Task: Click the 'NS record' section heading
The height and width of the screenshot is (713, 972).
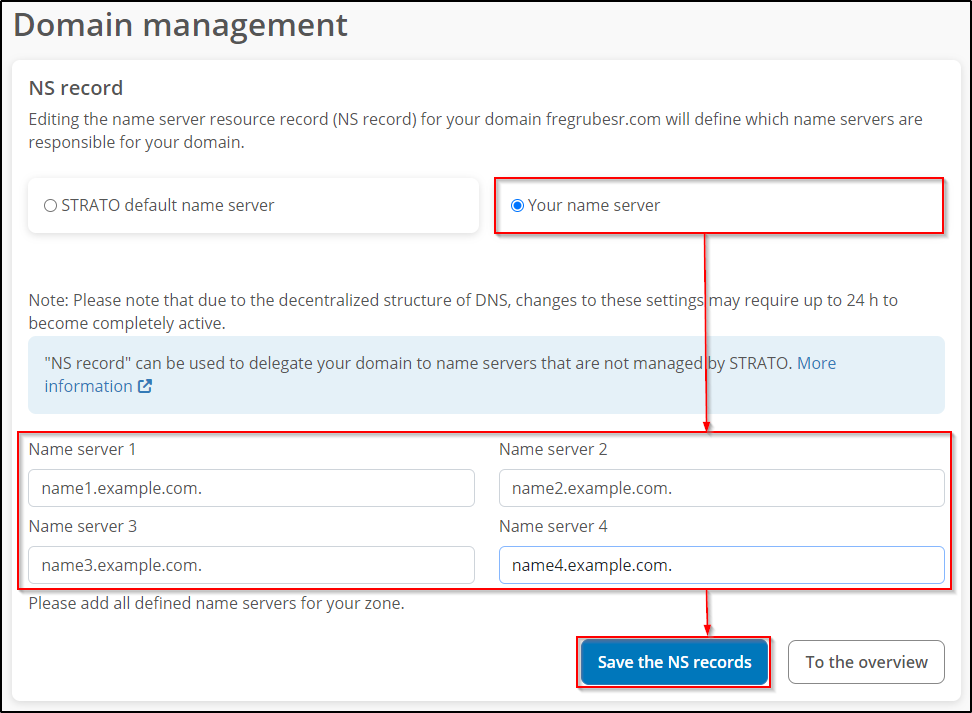Action: (x=76, y=88)
